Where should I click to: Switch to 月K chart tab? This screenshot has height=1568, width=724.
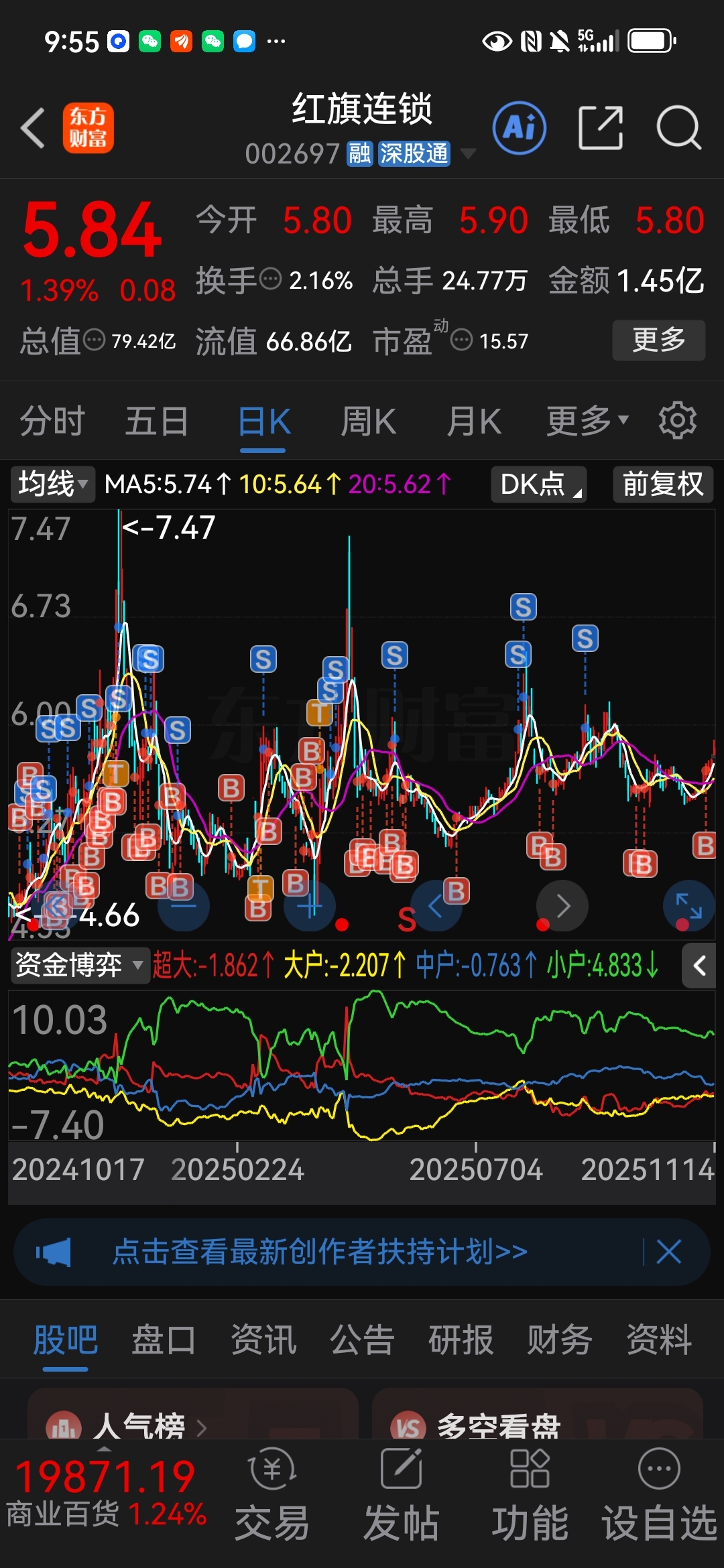pos(474,421)
